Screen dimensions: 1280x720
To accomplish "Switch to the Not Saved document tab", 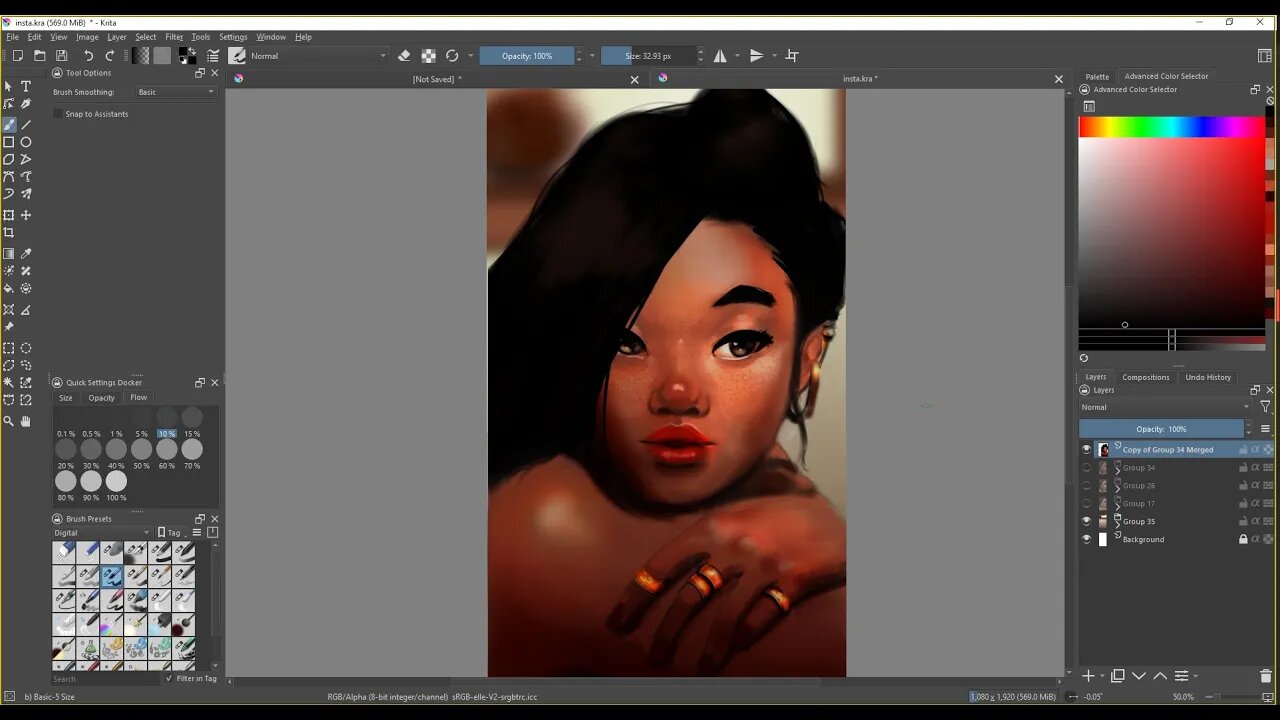I will point(437,79).
